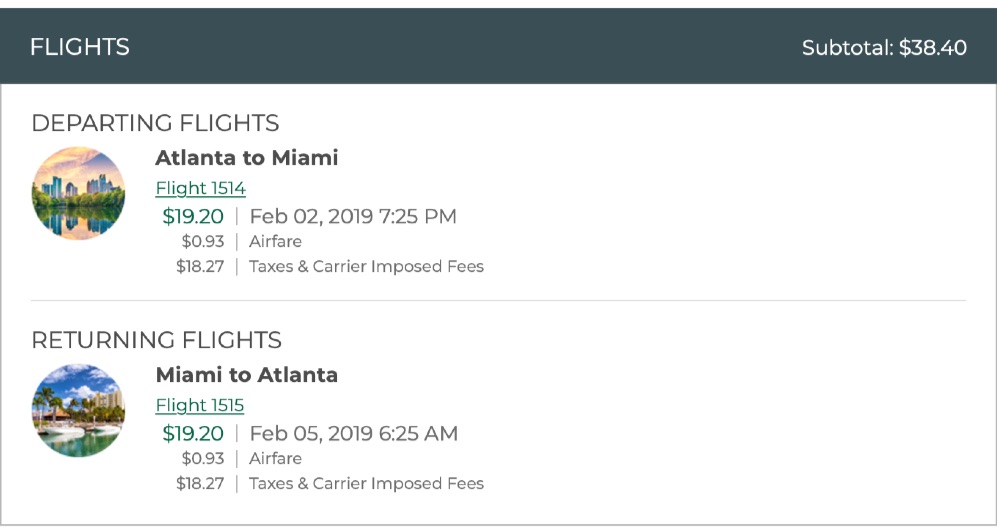Viewport: 999px width, 530px height.
Task: Open the Flight 1514 link
Action: [200, 188]
